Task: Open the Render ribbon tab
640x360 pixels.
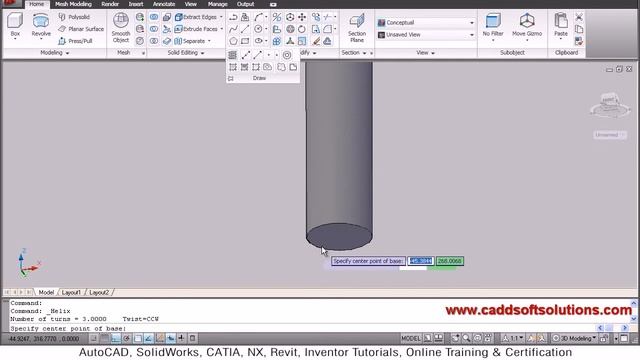Action: pos(110,4)
